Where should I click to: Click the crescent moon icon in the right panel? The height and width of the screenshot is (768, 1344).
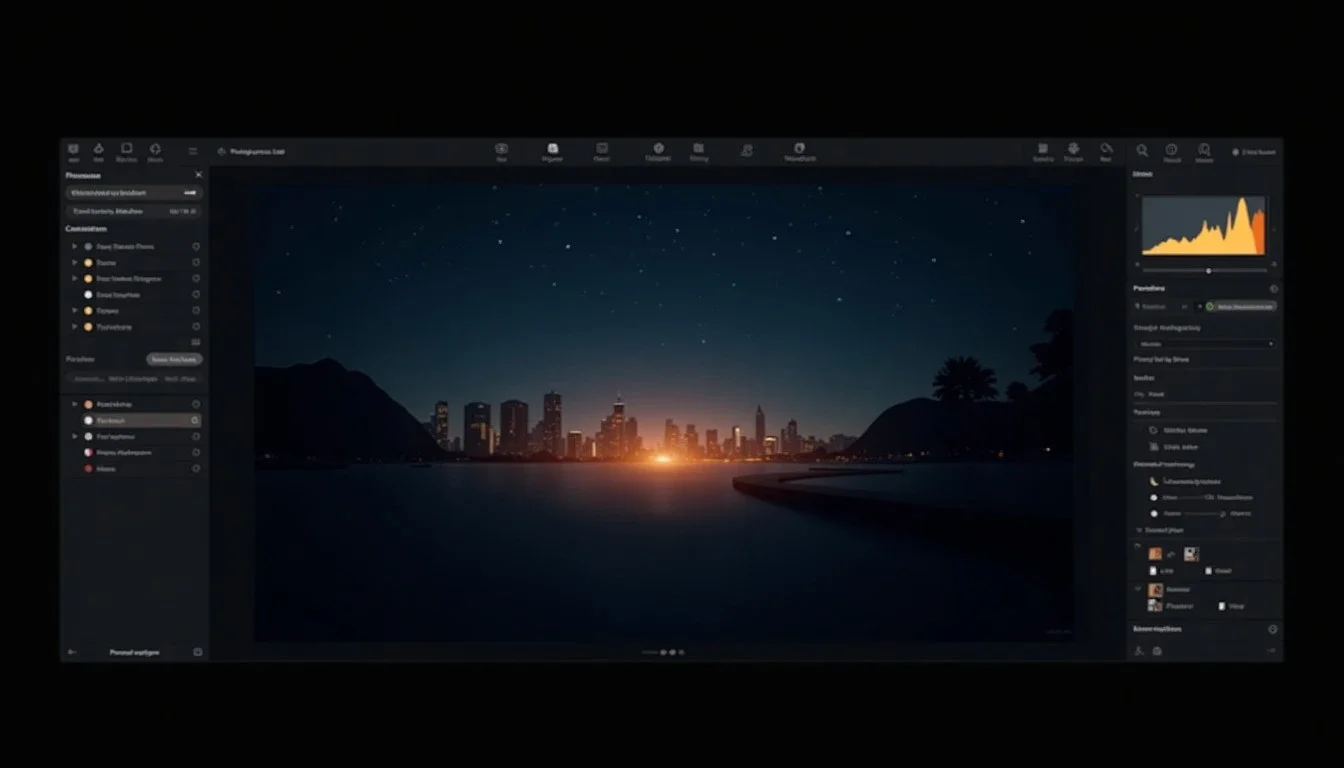click(x=1154, y=481)
